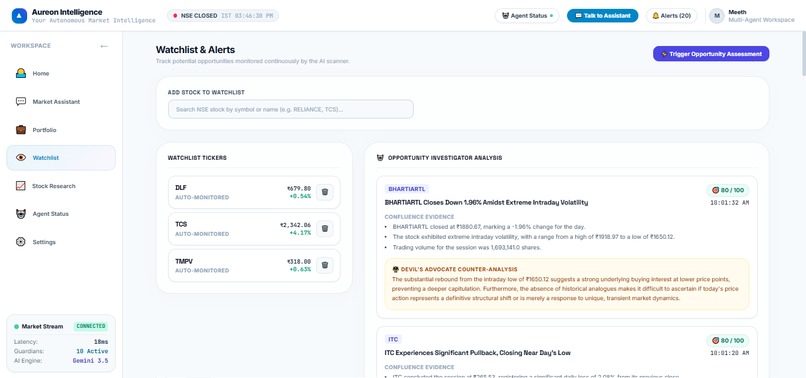Click the BHARTIARTL 80 / 100 score badge

coord(727,190)
